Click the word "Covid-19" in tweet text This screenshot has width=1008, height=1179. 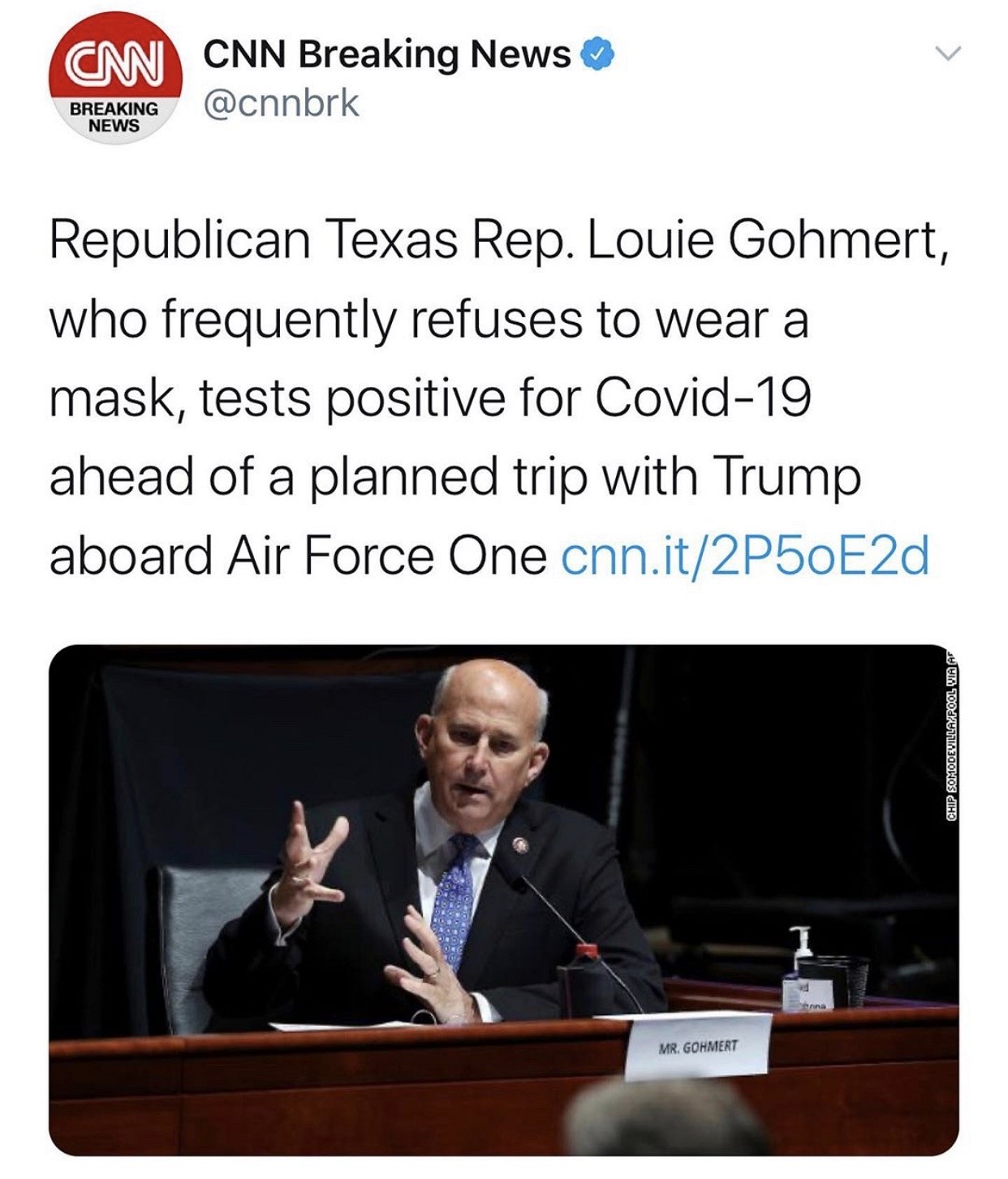pyautogui.click(x=703, y=398)
